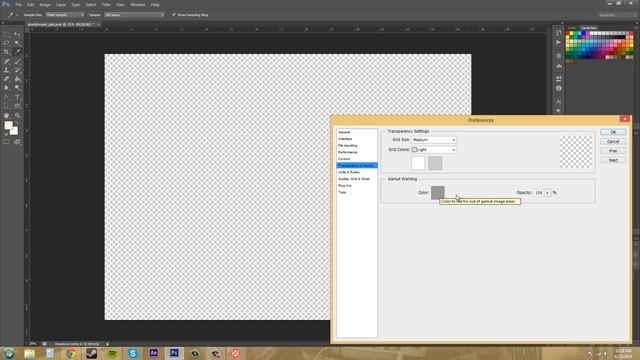Open the Character panel A icon
This screenshot has width=640, height=360.
pos(558,101)
